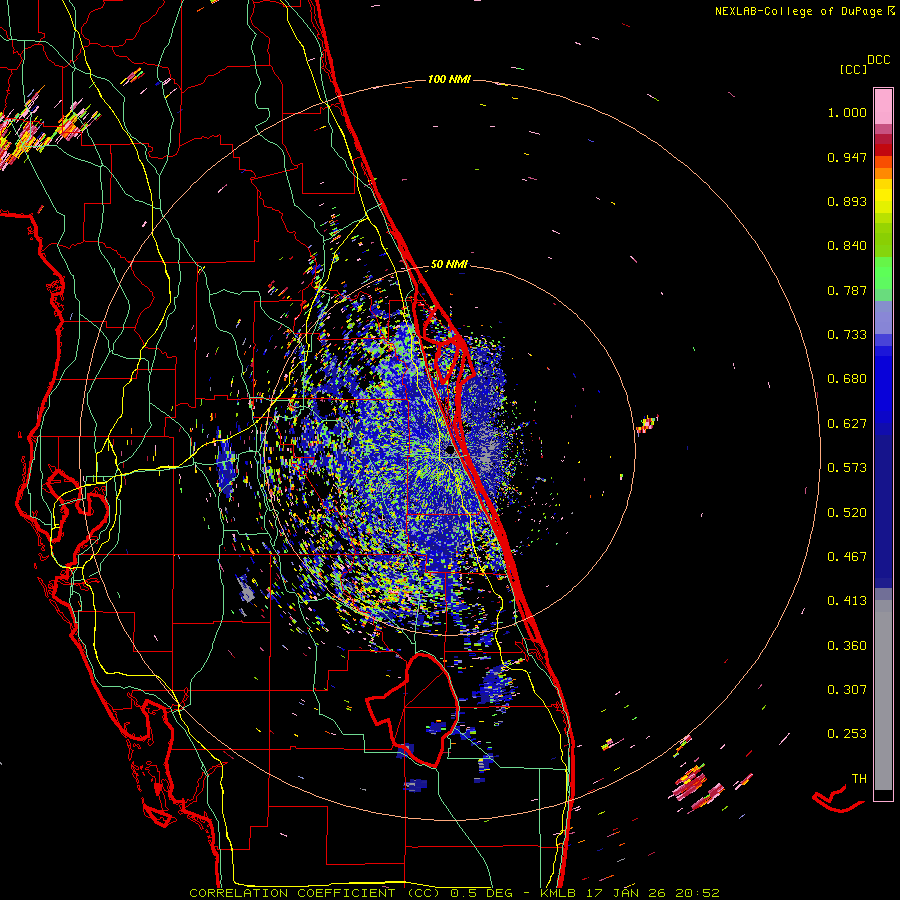Select the 0.413 scale value
The width and height of the screenshot is (900, 900).
pyautogui.click(x=847, y=601)
